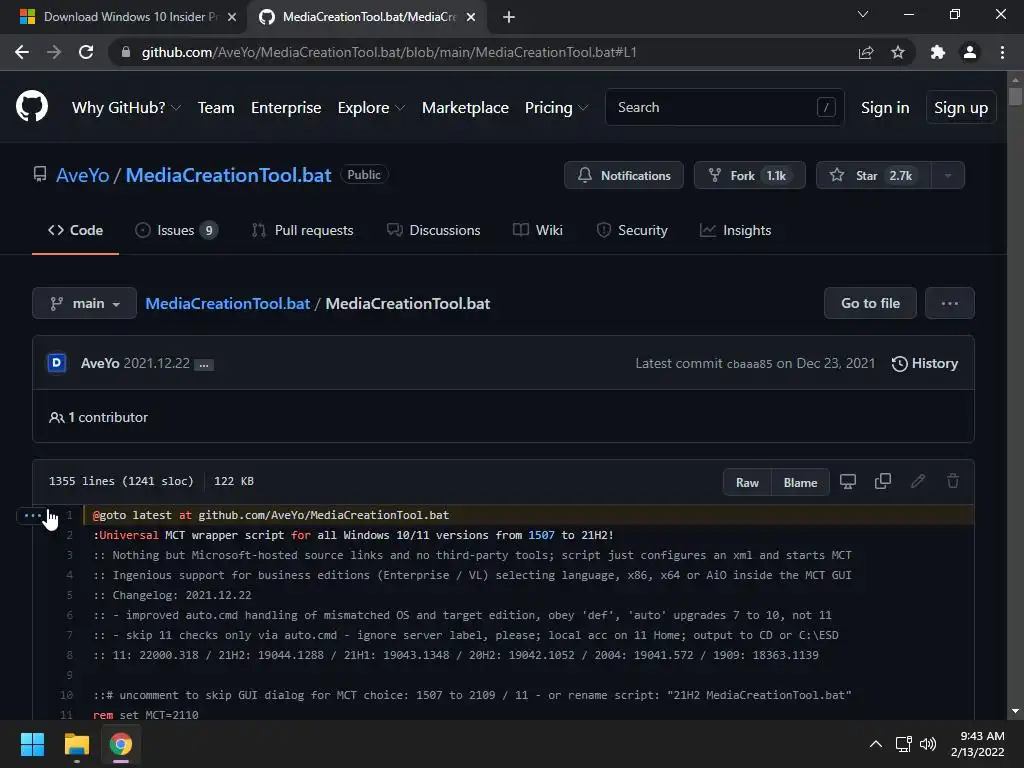Expand commit message ellipsis next to 2021.12.22
1024x768 pixels.
pyautogui.click(x=204, y=364)
